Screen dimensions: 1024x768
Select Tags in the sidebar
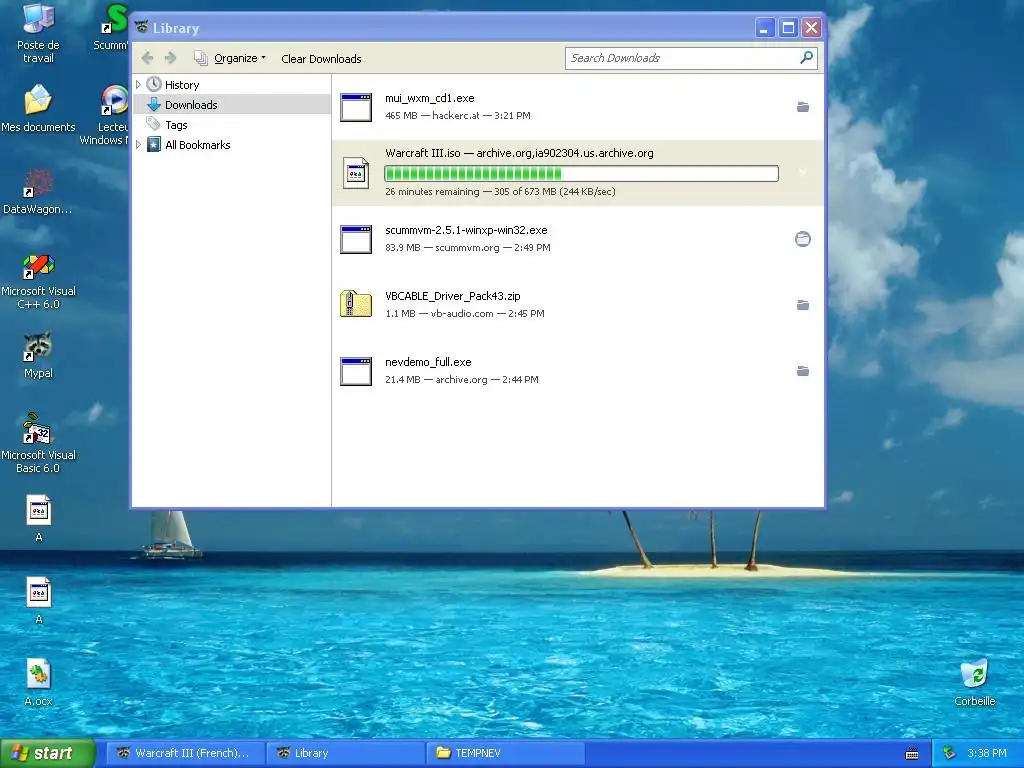tap(176, 125)
